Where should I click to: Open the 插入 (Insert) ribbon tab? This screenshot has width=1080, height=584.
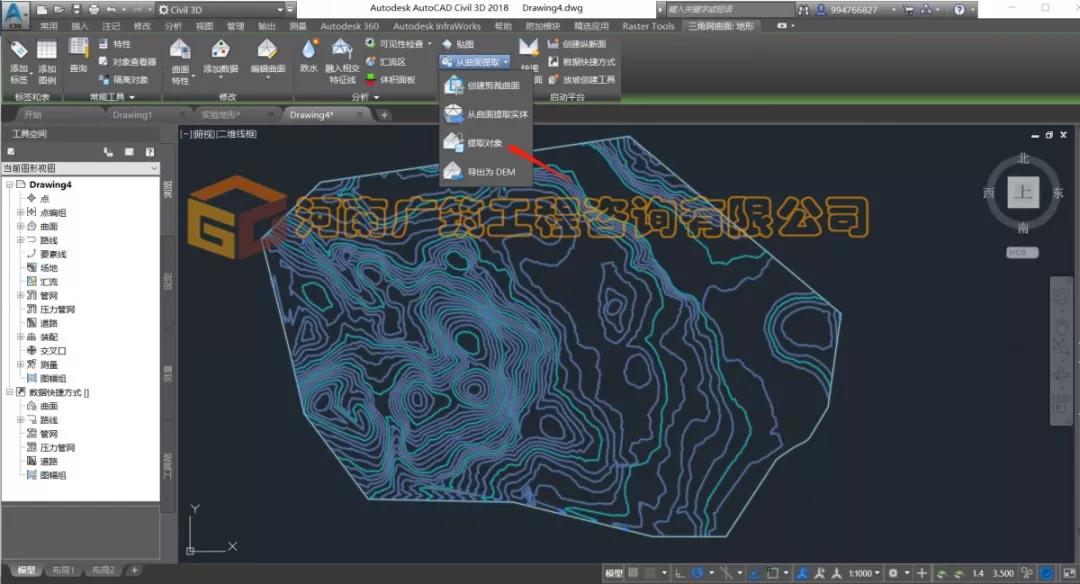tap(80, 26)
